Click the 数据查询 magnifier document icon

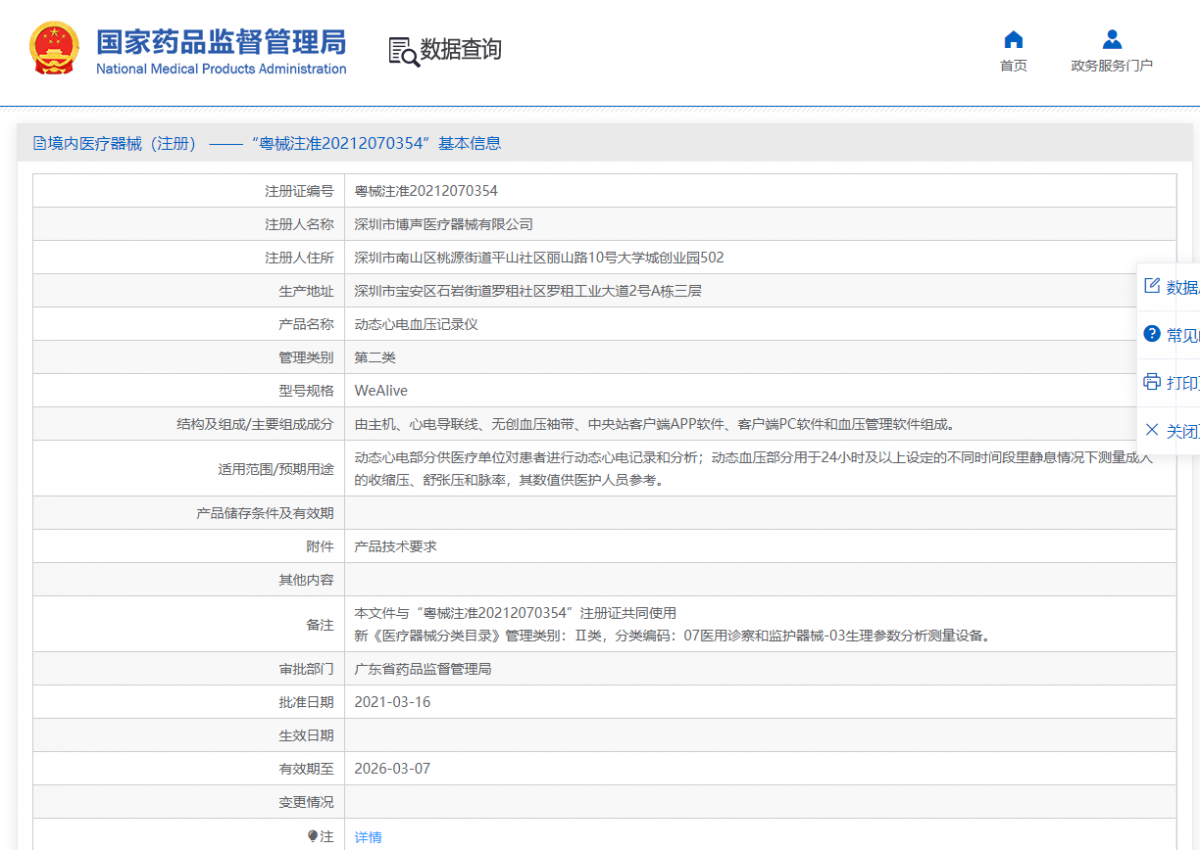coord(403,51)
